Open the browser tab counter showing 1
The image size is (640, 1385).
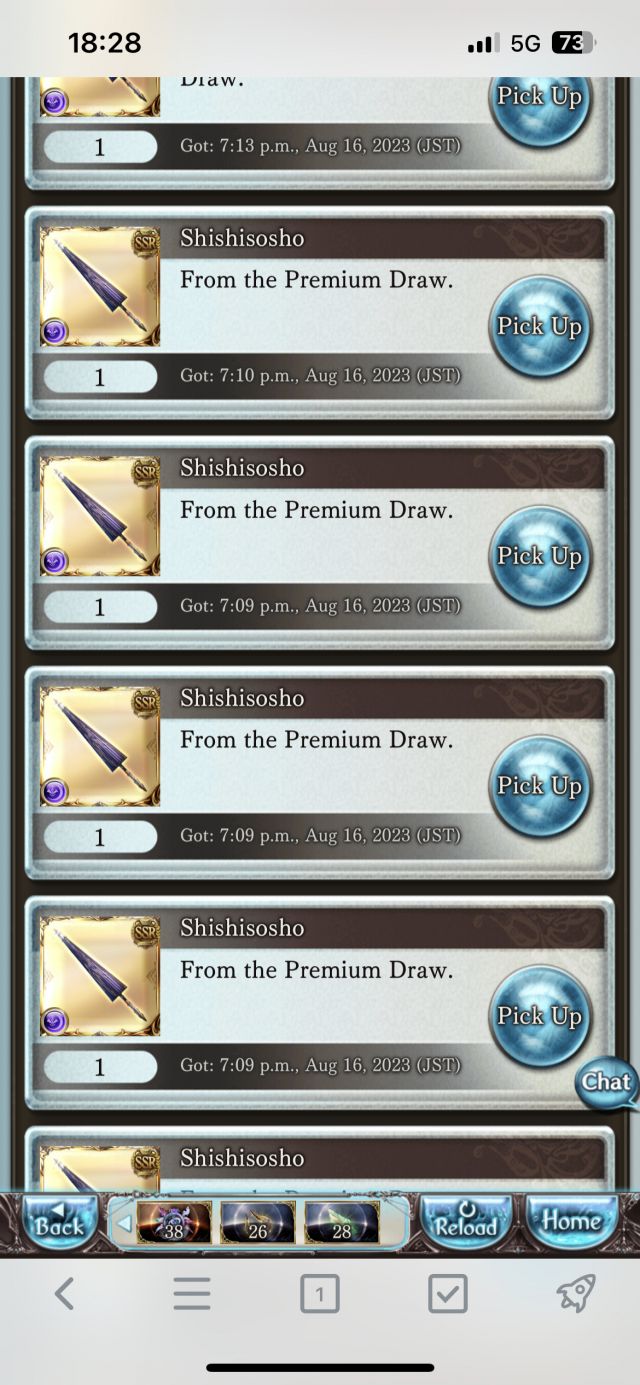click(x=319, y=1294)
